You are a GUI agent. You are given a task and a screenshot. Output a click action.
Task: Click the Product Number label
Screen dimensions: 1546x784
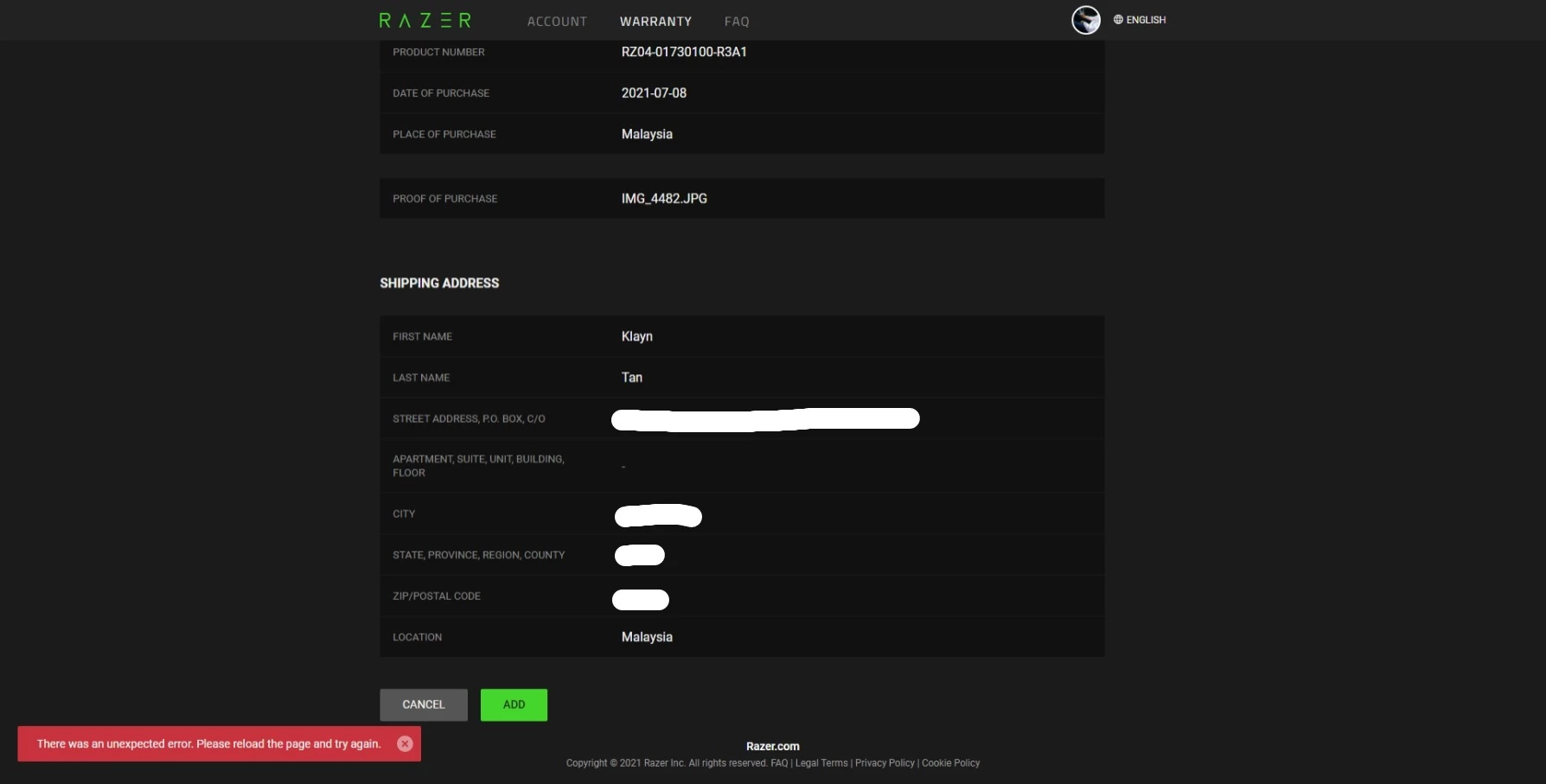pyautogui.click(x=438, y=53)
